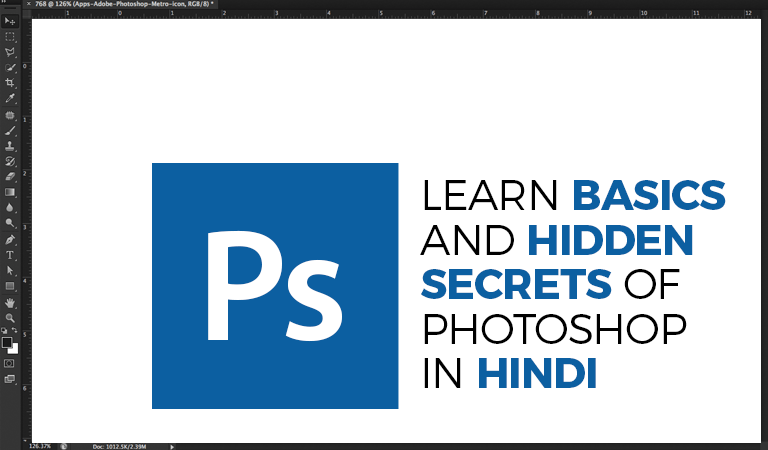Select the Crop tool

pos(9,83)
